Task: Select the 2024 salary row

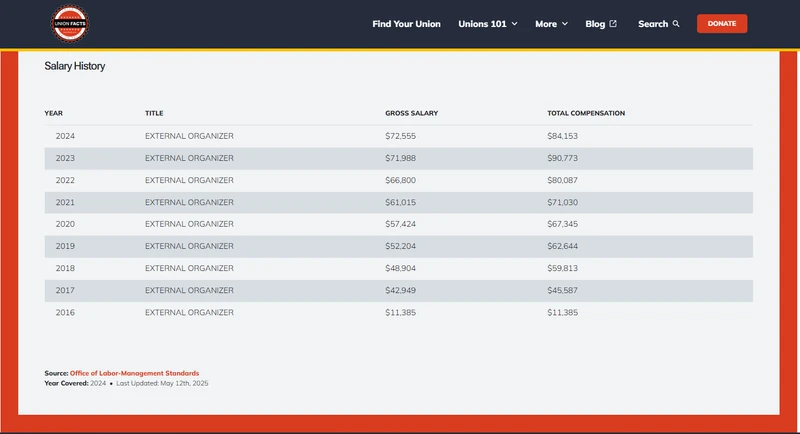Action: click(x=398, y=136)
